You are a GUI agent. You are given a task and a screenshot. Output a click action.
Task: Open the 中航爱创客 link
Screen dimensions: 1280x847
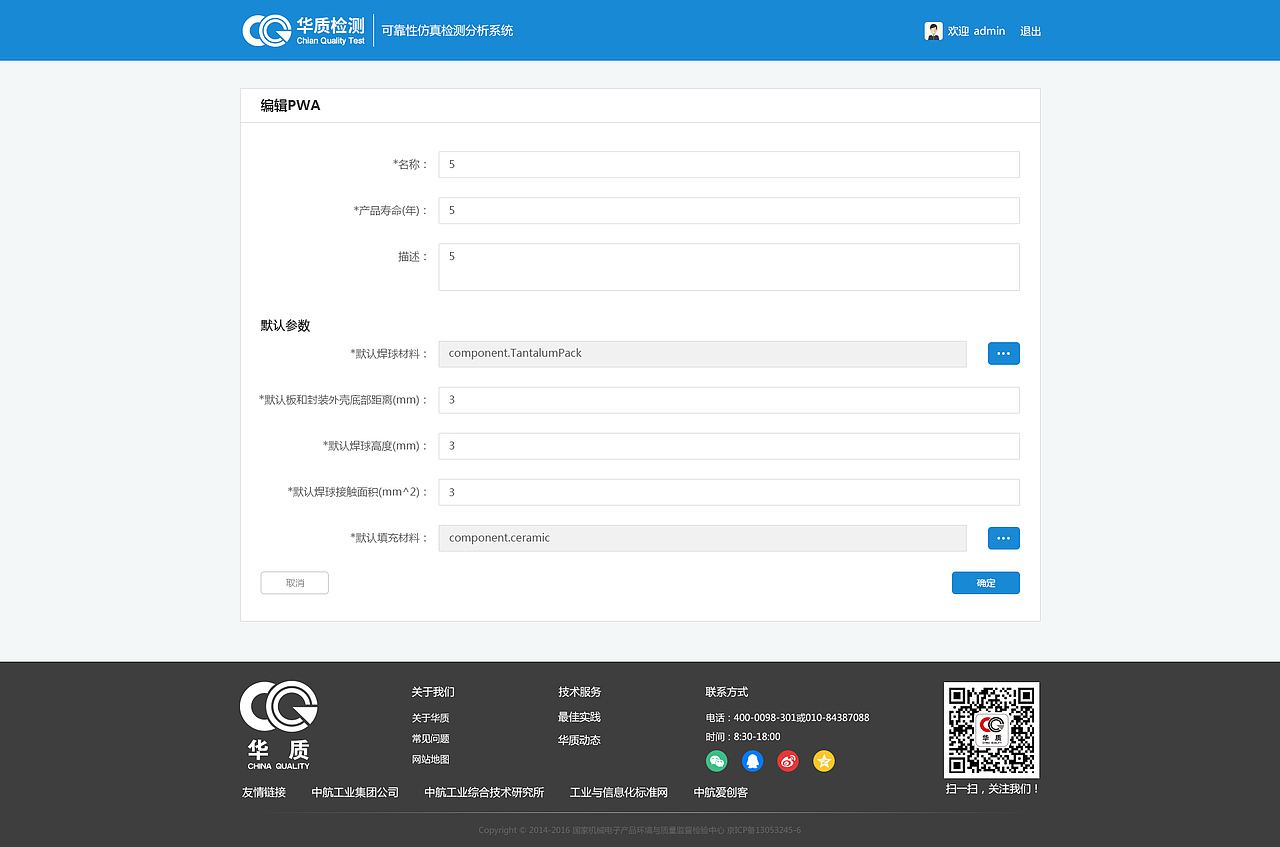coord(721,792)
